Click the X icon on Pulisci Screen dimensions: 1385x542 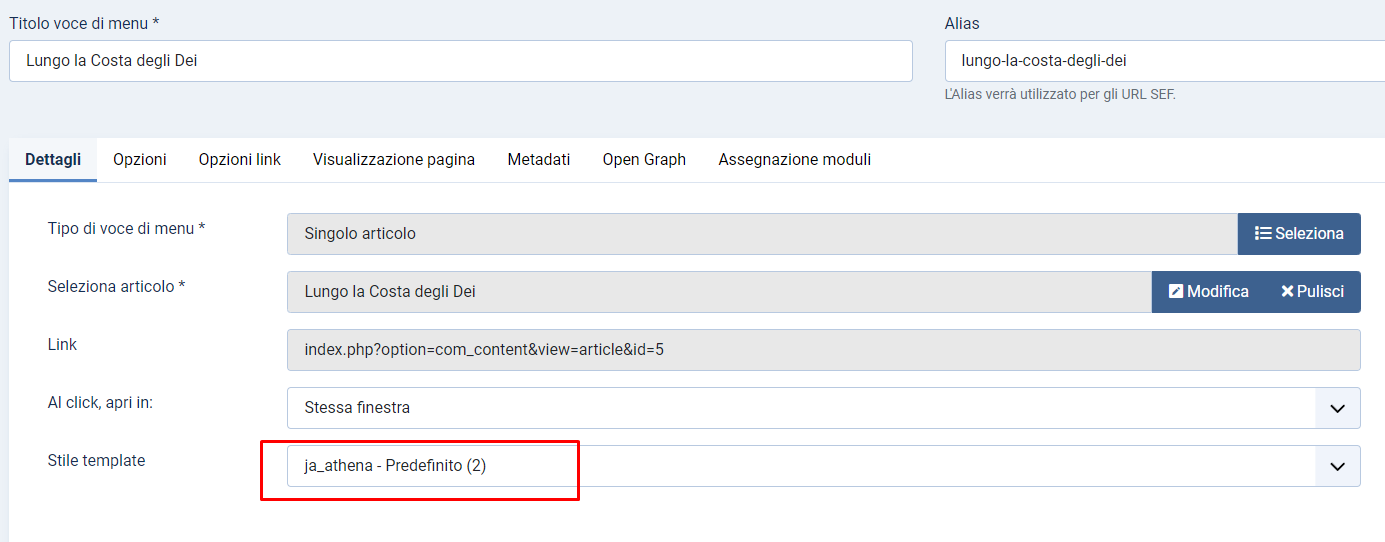point(1287,292)
